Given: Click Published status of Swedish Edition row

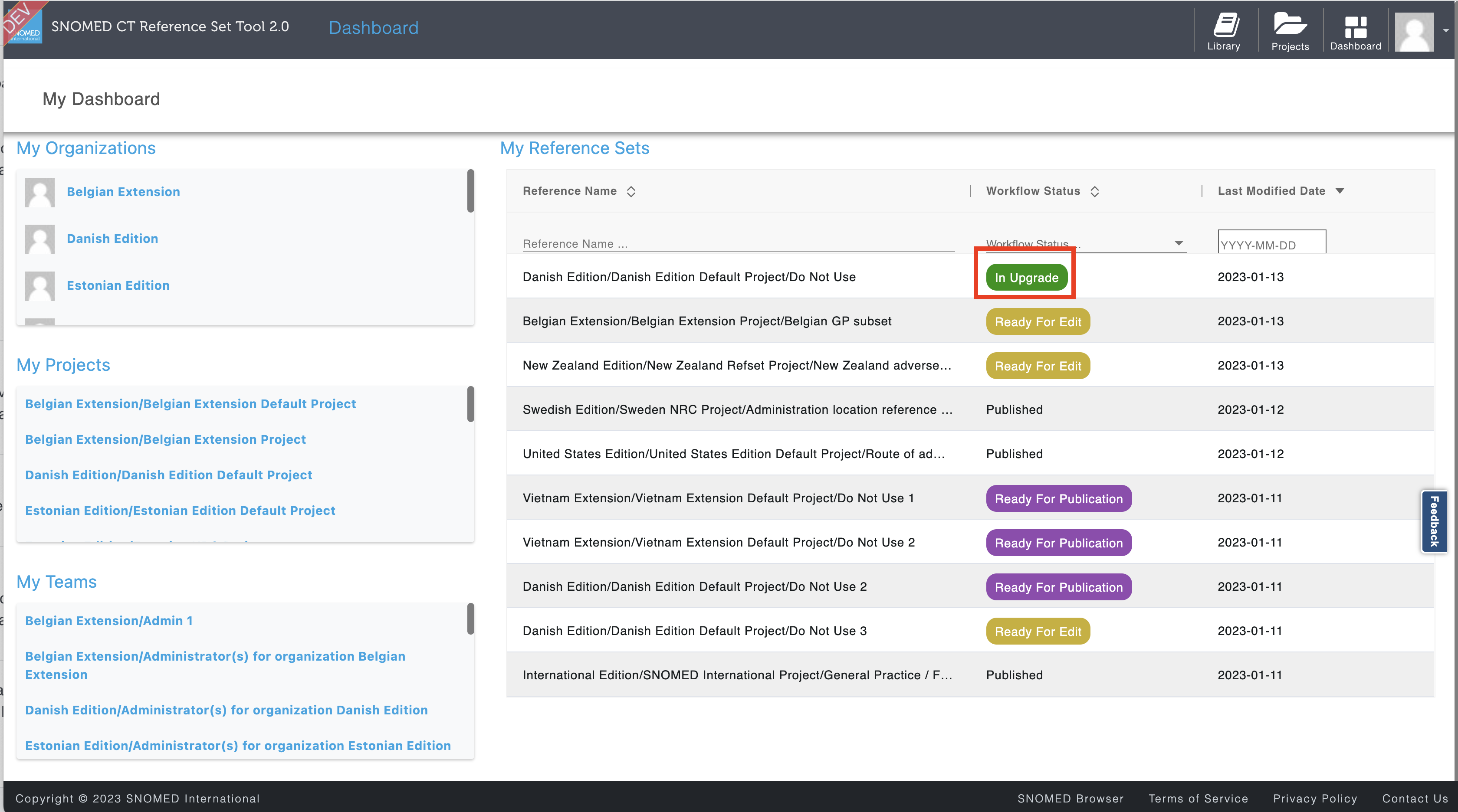Looking at the screenshot, I should point(1014,409).
